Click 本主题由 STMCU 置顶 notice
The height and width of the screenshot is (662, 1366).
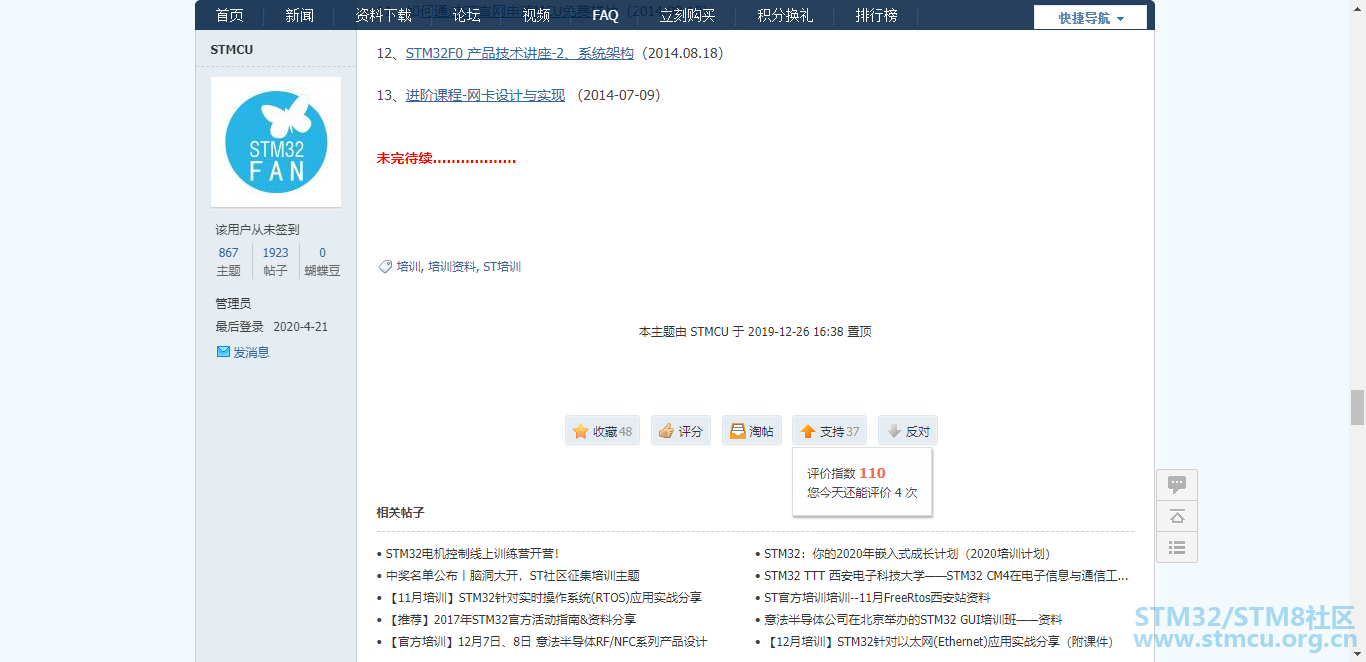pyautogui.click(x=755, y=331)
